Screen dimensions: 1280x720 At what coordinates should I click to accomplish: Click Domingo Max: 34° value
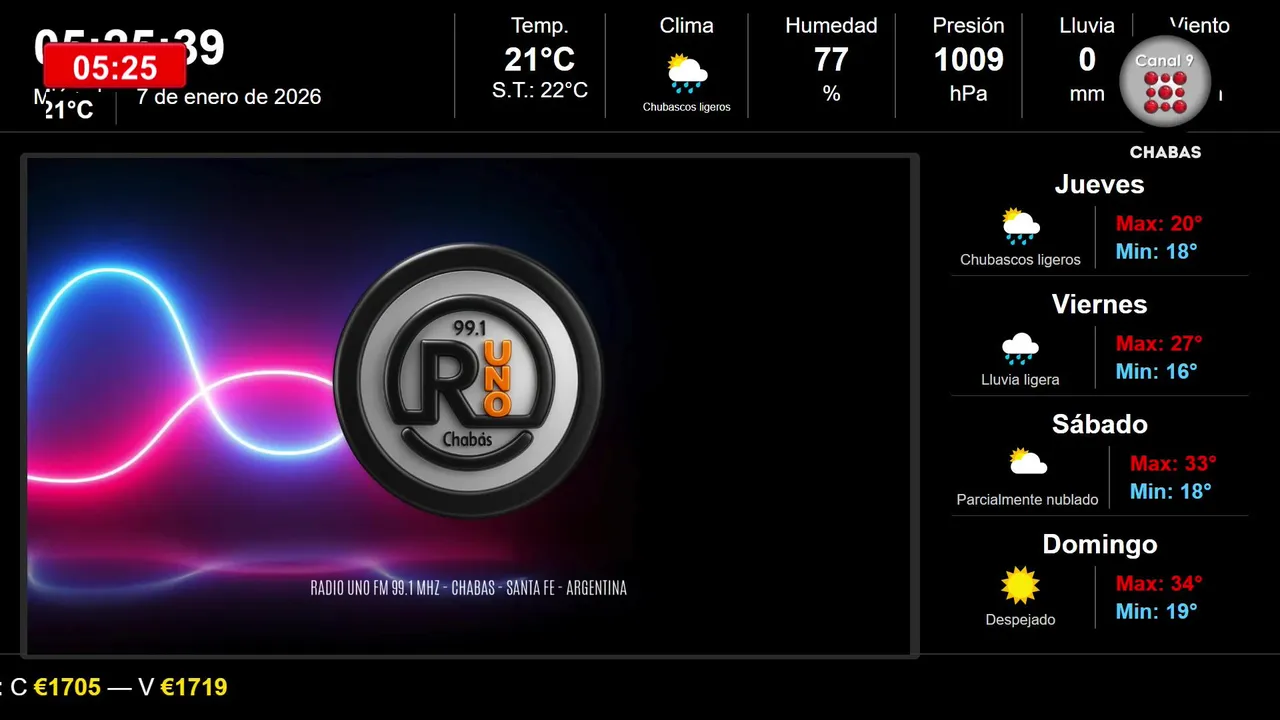pyautogui.click(x=1159, y=584)
